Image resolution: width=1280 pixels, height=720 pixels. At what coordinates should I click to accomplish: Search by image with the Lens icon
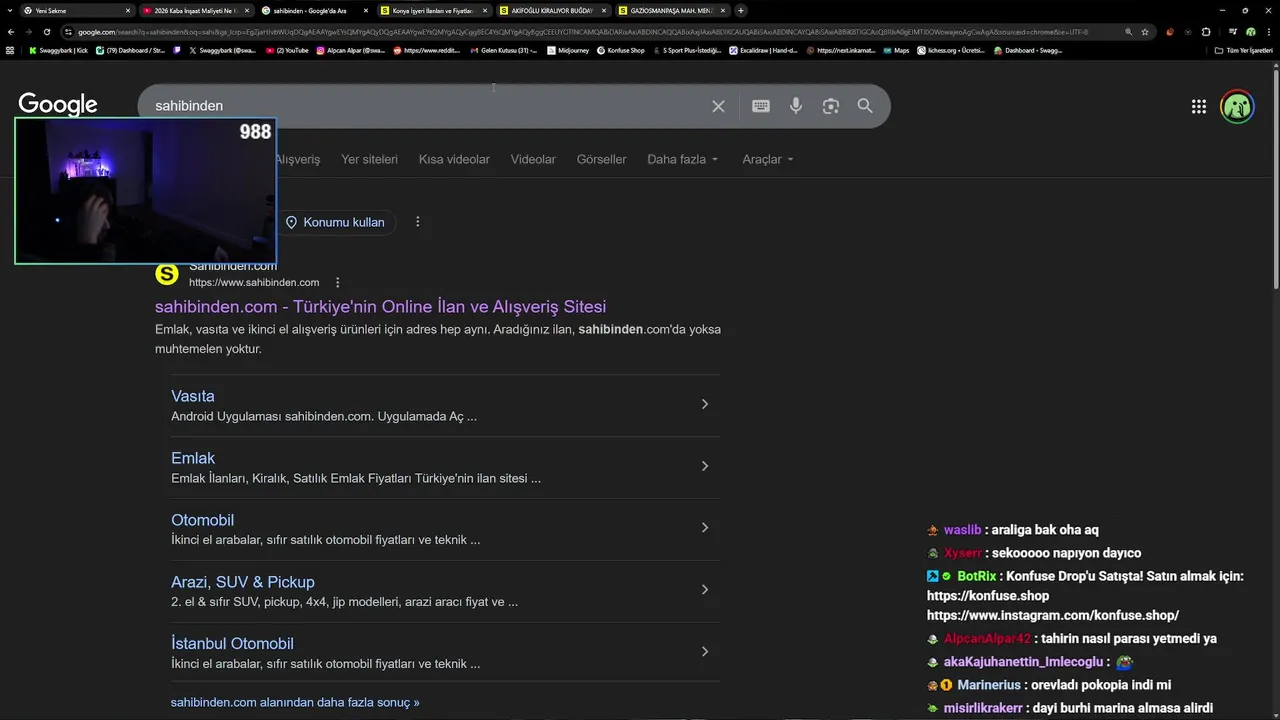coord(831,106)
